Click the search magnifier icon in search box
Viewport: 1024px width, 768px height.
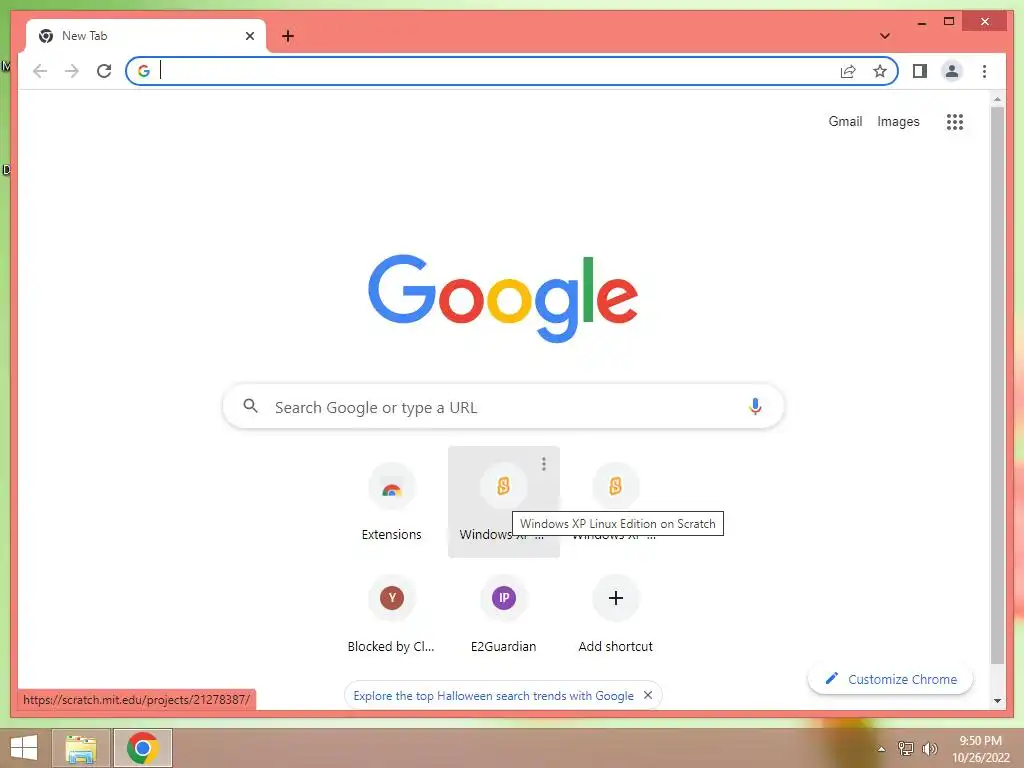[x=250, y=406]
